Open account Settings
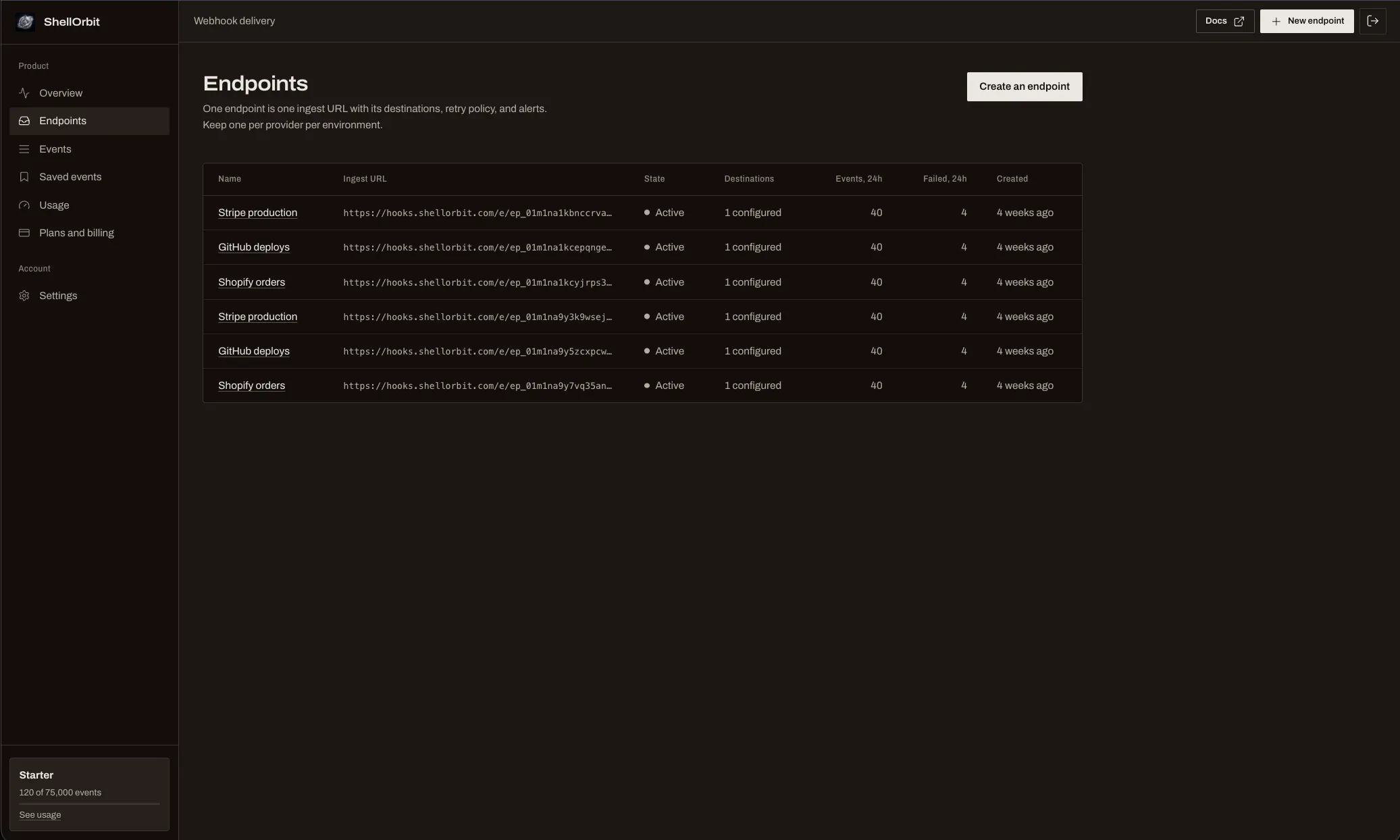This screenshot has height=840, width=1400. 89,296
